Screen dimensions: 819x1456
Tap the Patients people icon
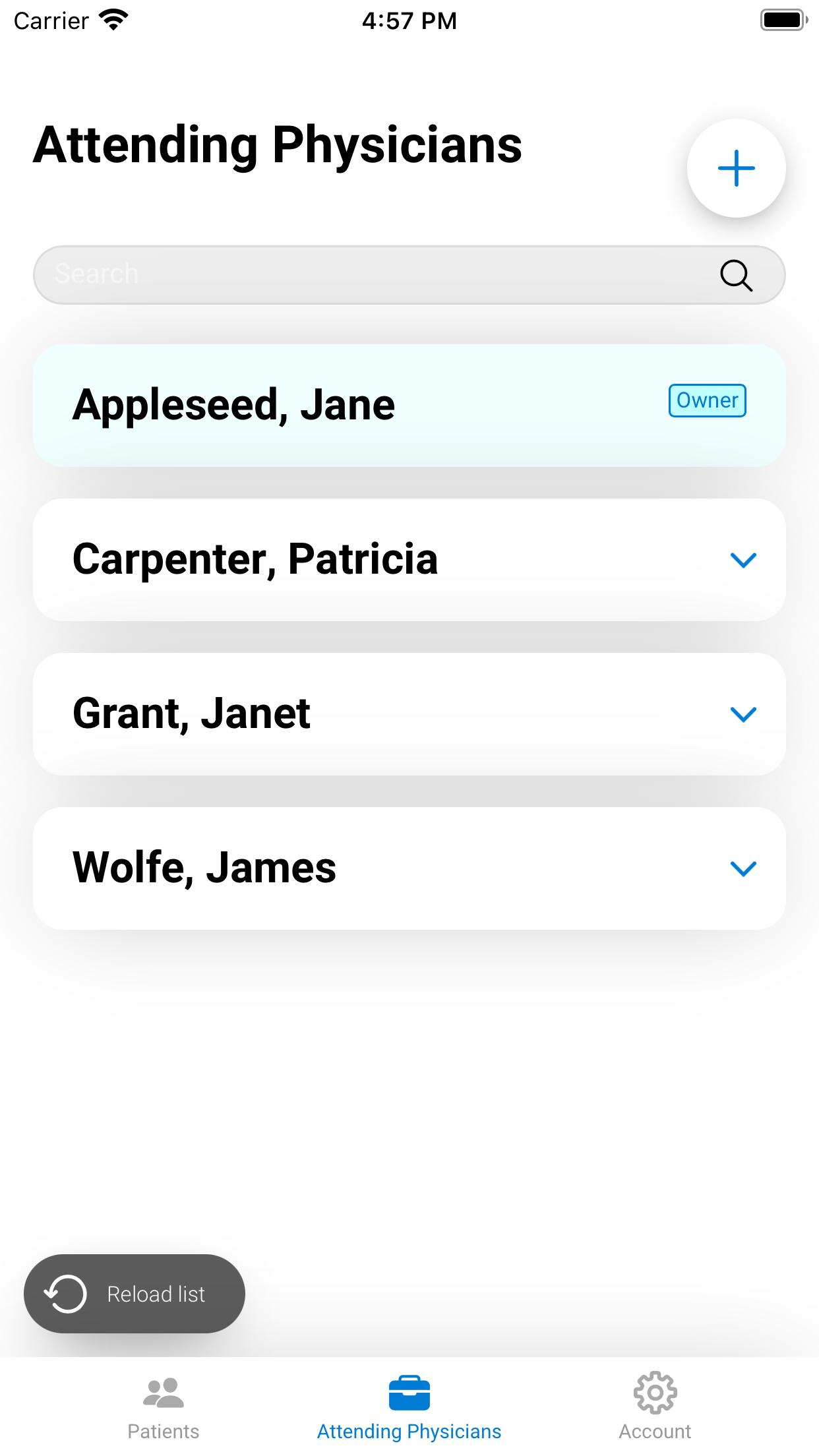click(163, 1393)
